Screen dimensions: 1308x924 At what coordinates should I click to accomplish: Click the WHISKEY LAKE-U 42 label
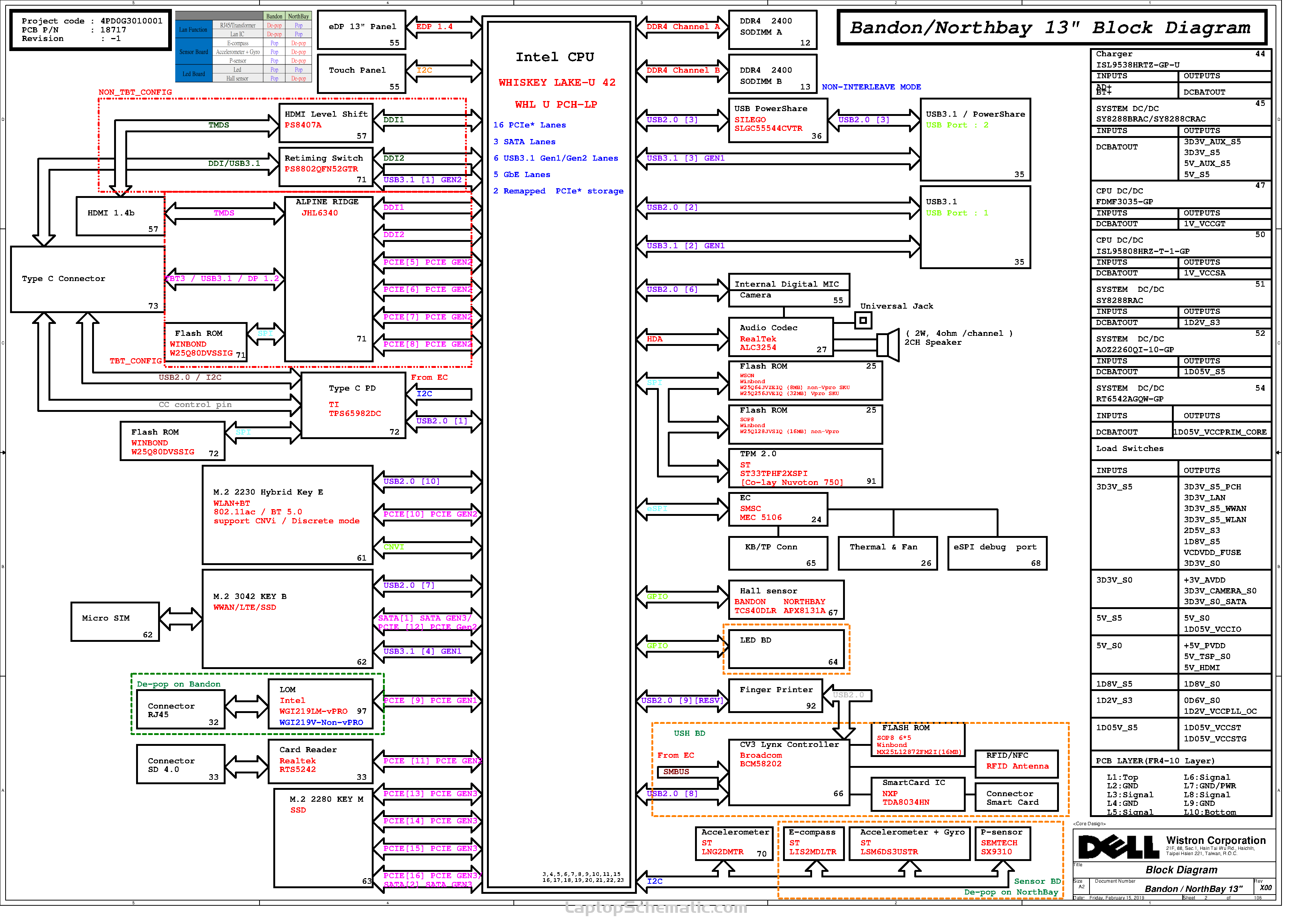pos(557,82)
